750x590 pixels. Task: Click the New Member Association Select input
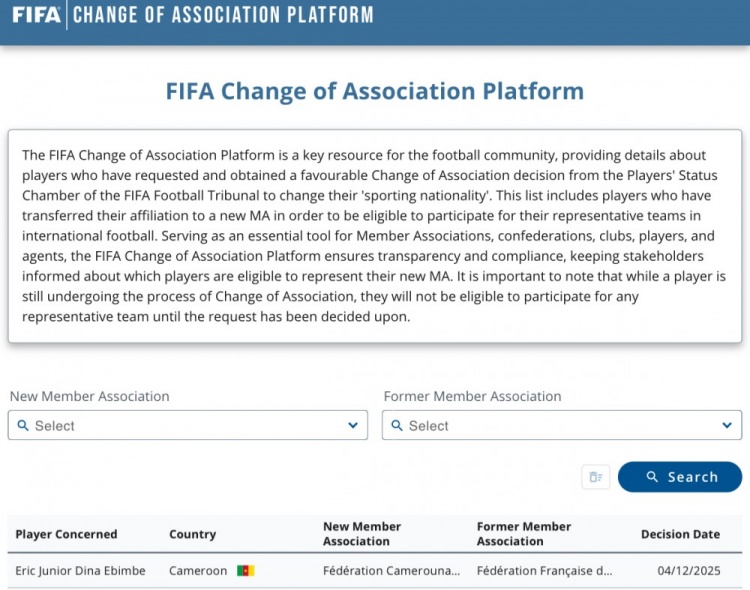[x=180, y=425]
